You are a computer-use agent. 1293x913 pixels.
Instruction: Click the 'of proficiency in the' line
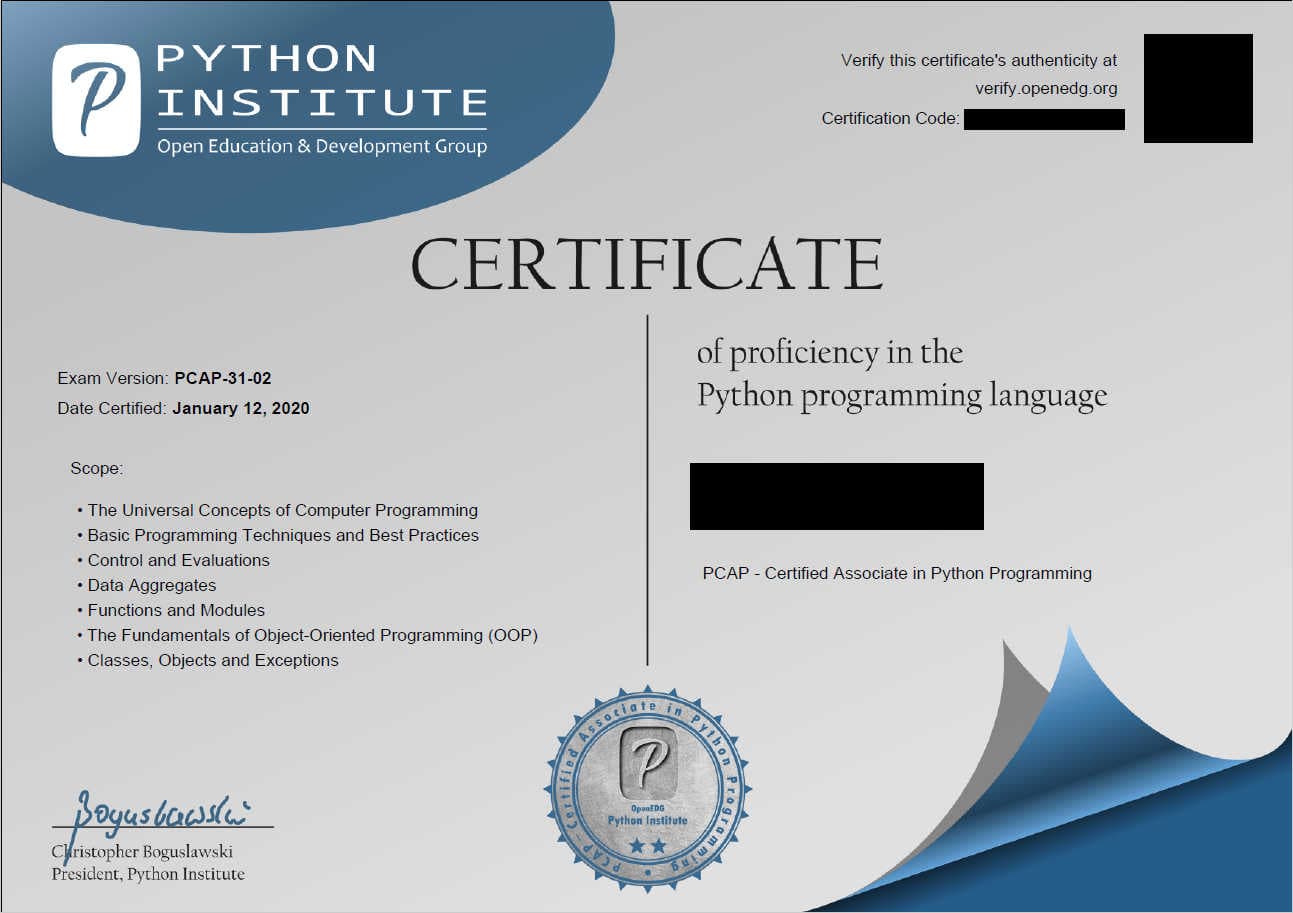point(830,352)
